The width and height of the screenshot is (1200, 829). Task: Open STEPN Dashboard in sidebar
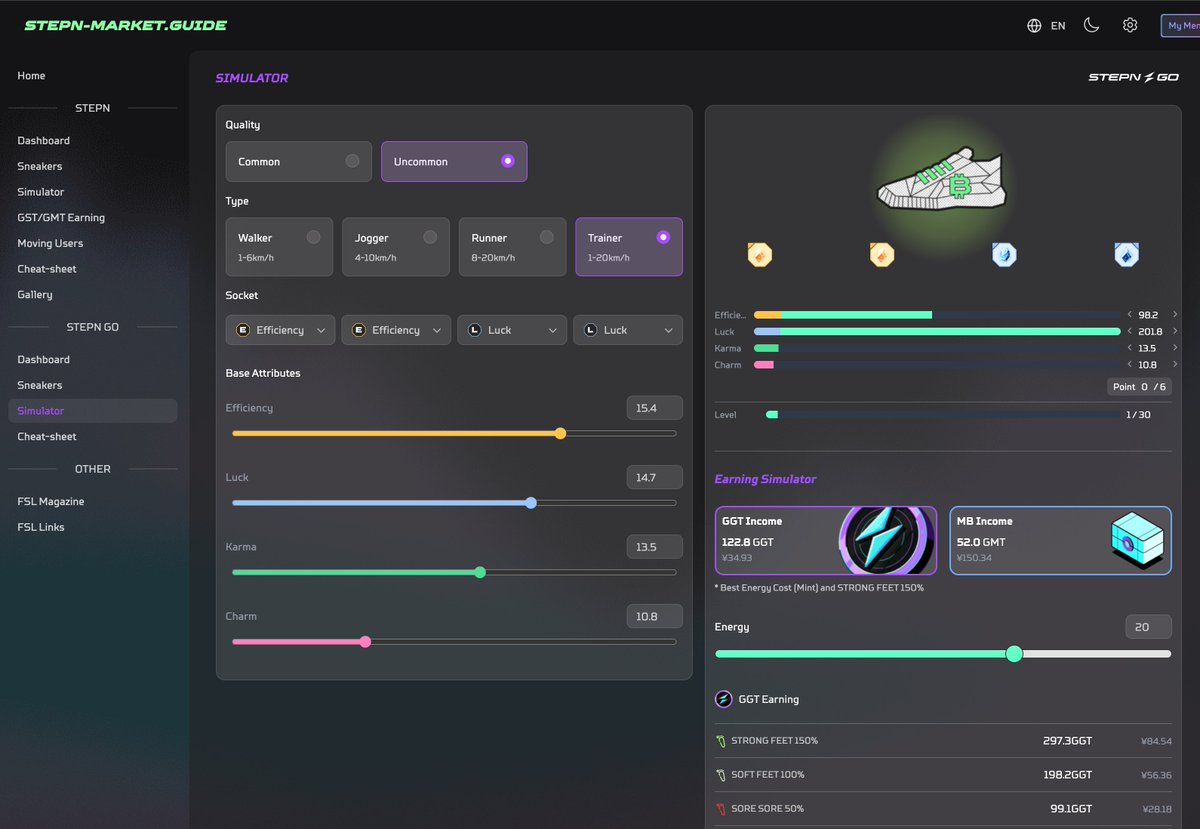(44, 141)
